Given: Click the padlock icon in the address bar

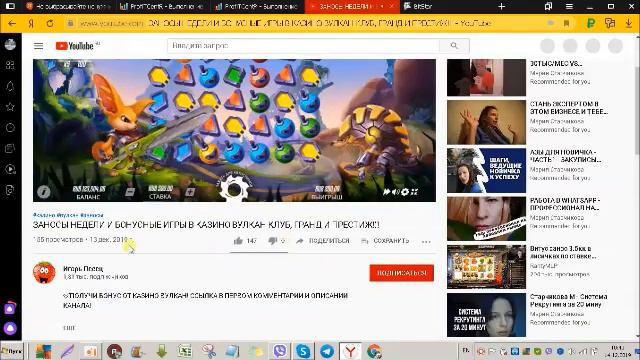Looking at the screenshot, I should (70, 24).
